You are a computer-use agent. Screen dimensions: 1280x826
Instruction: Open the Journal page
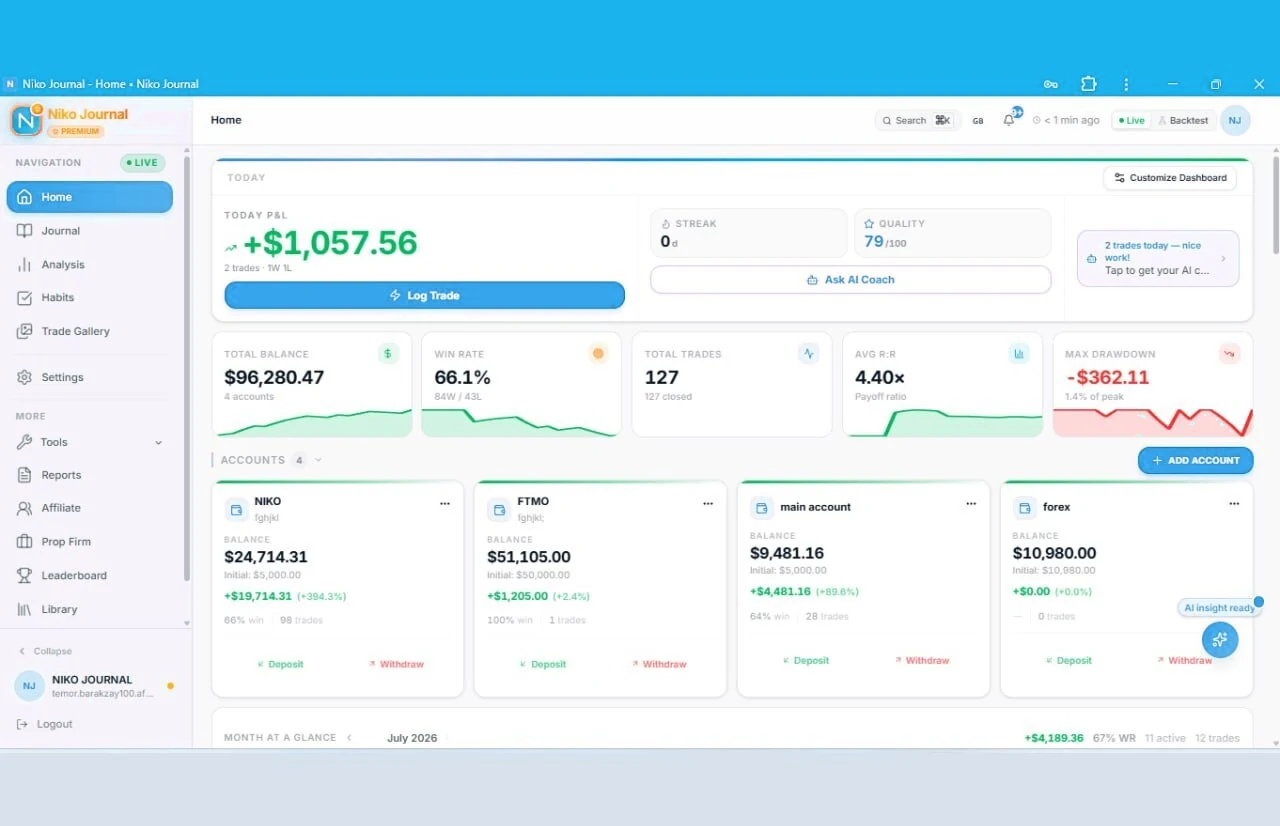coord(90,231)
